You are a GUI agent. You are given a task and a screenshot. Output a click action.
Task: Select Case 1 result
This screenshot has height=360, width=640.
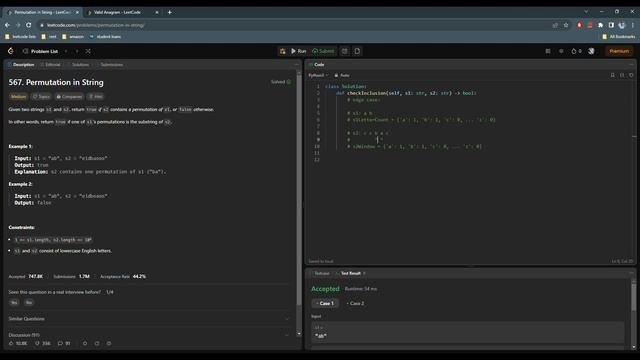[x=325, y=303]
